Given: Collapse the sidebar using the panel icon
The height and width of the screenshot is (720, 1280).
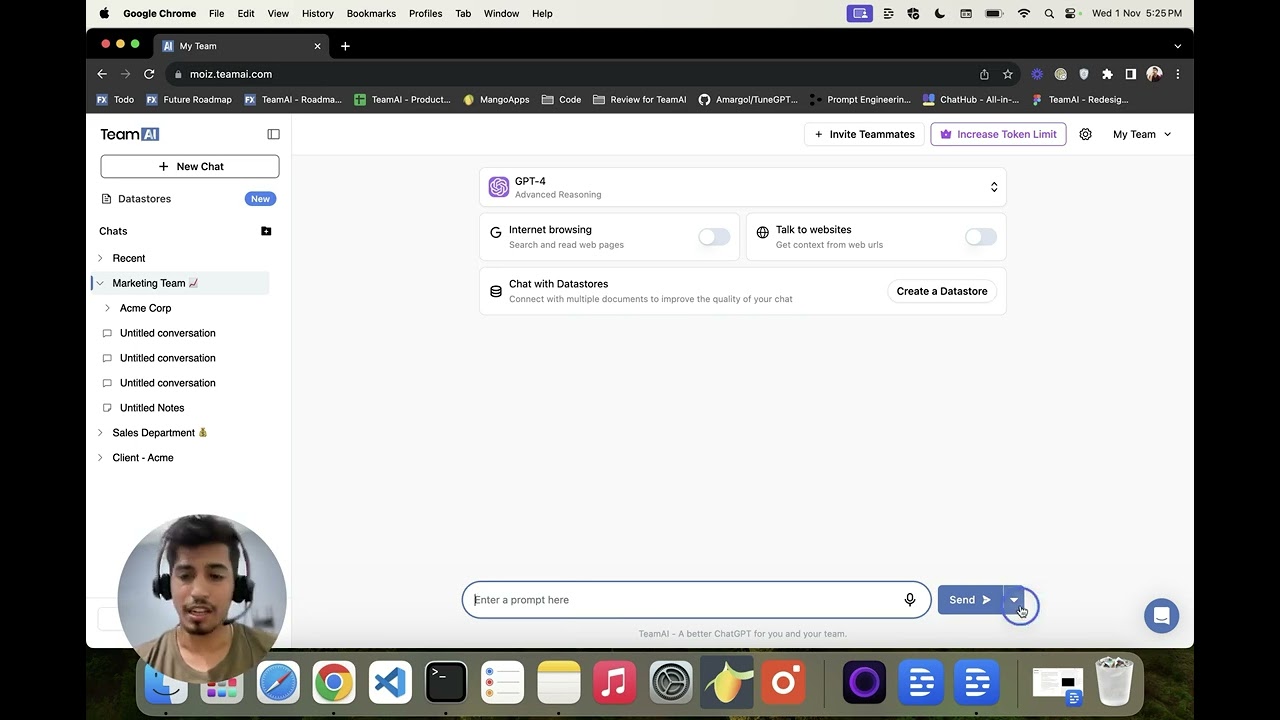Looking at the screenshot, I should (x=273, y=134).
